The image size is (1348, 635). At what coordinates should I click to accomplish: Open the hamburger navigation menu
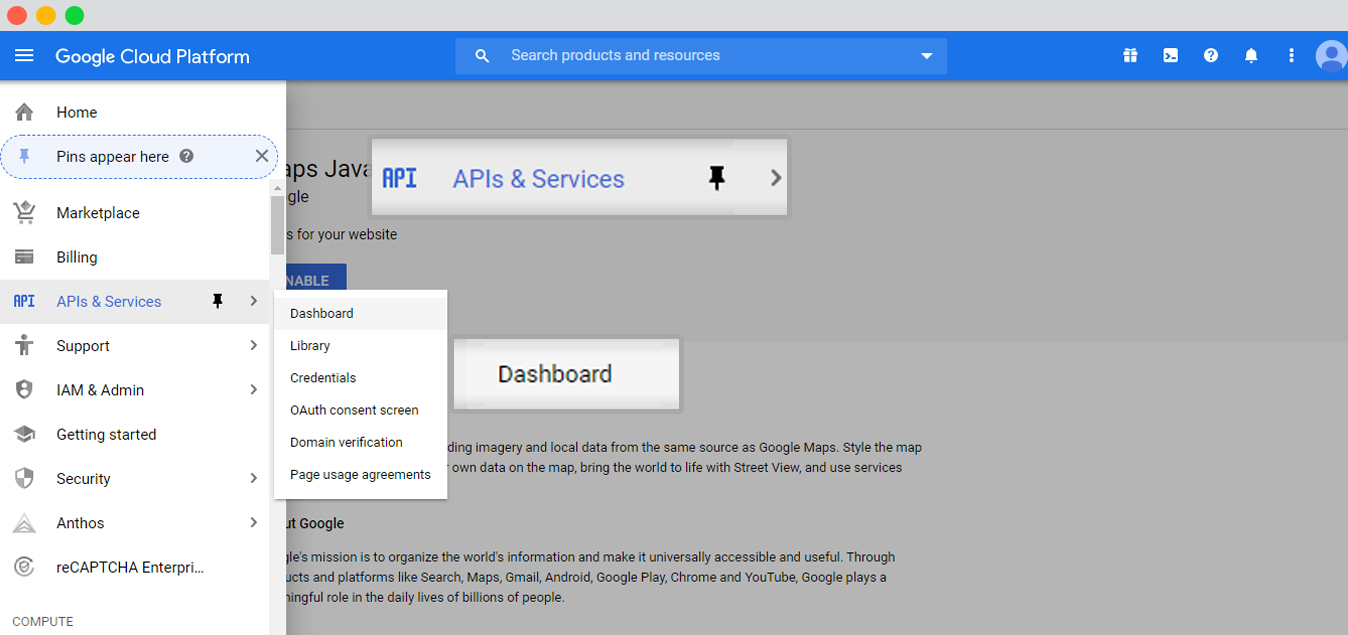(x=24, y=56)
